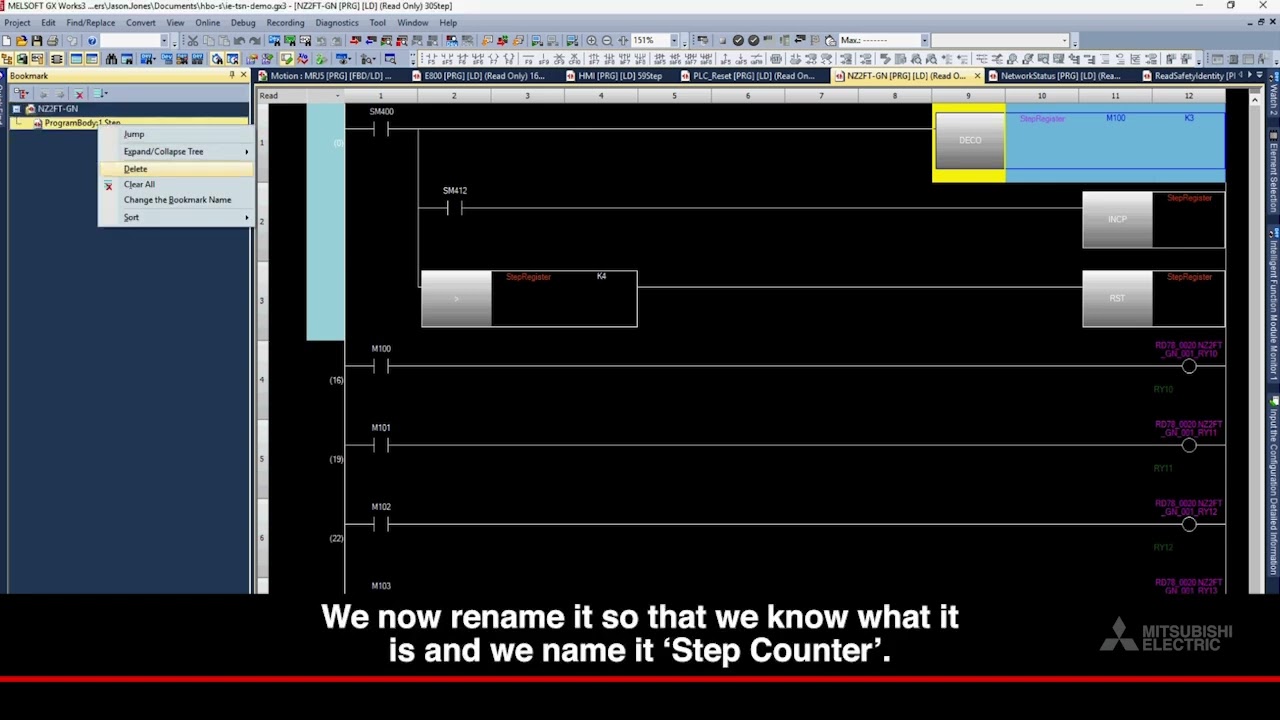
Task: Click the SM412 contact
Action: tap(454, 208)
